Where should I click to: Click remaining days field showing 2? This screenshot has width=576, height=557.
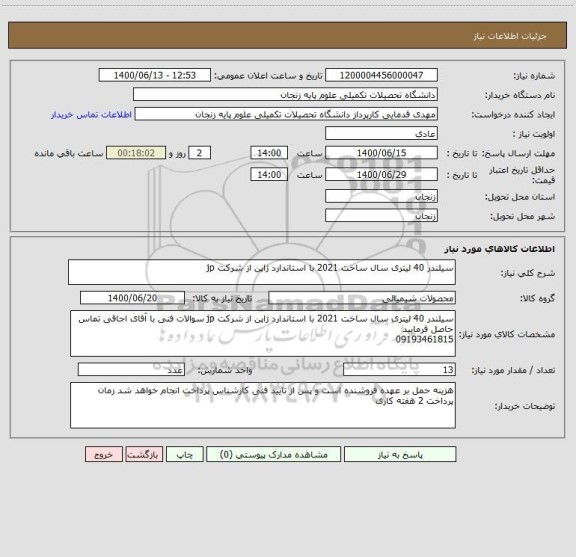point(199,153)
